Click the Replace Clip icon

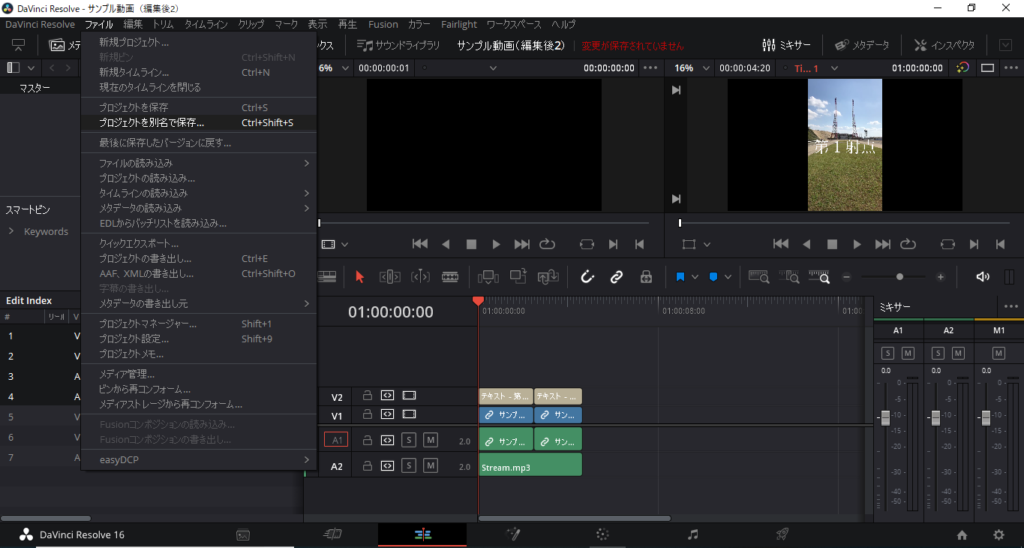click(547, 277)
